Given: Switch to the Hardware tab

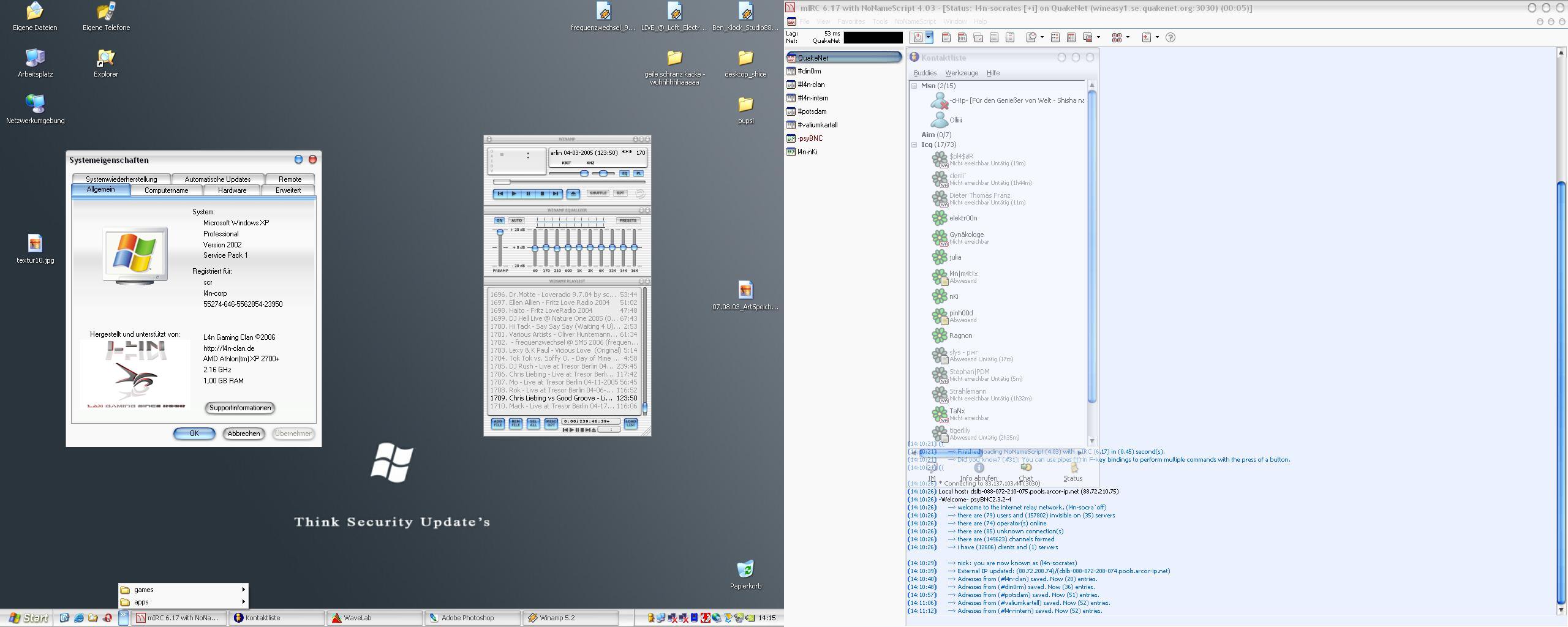Looking at the screenshot, I should click(232, 190).
